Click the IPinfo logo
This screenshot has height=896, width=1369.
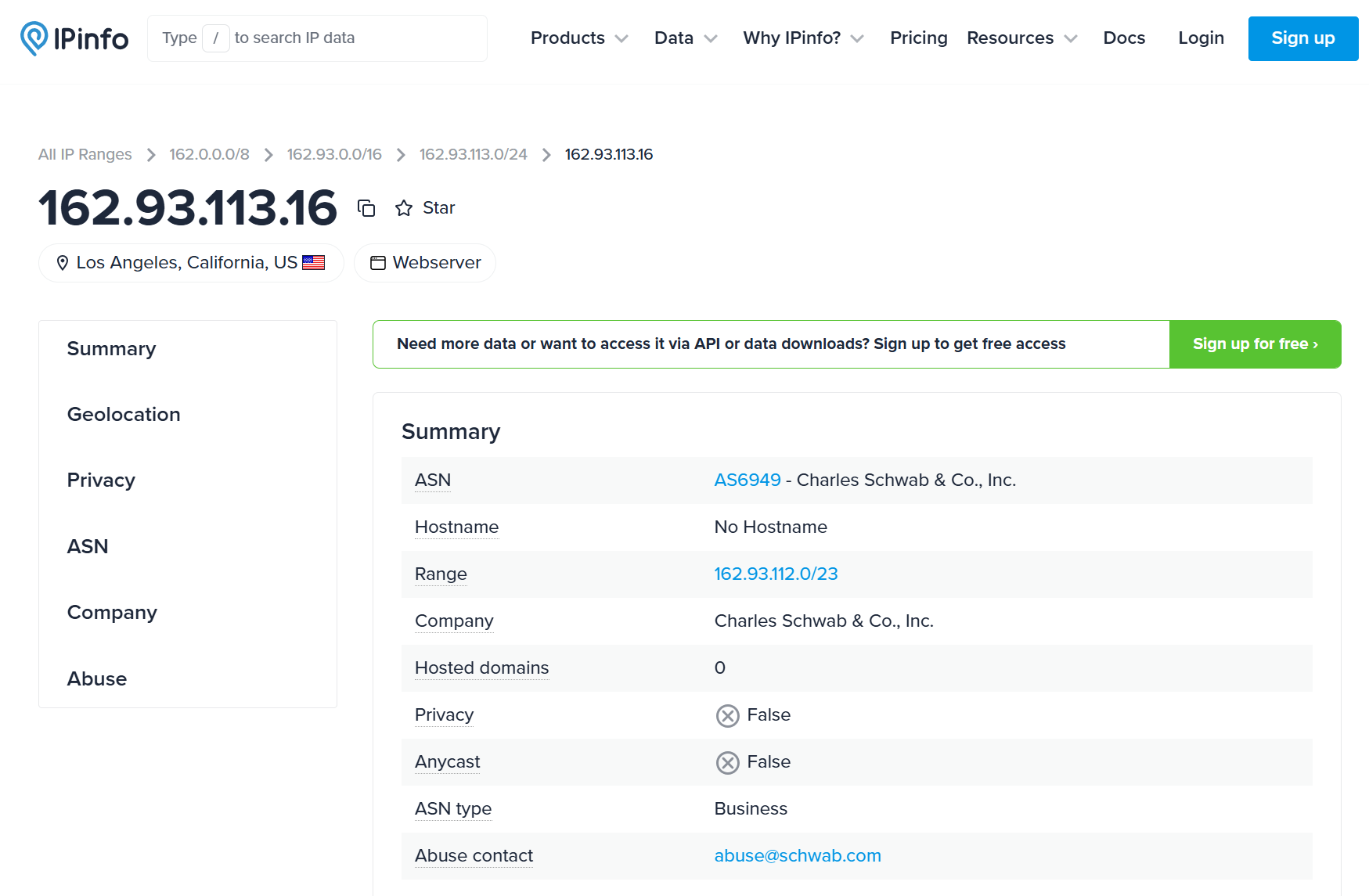coord(74,38)
